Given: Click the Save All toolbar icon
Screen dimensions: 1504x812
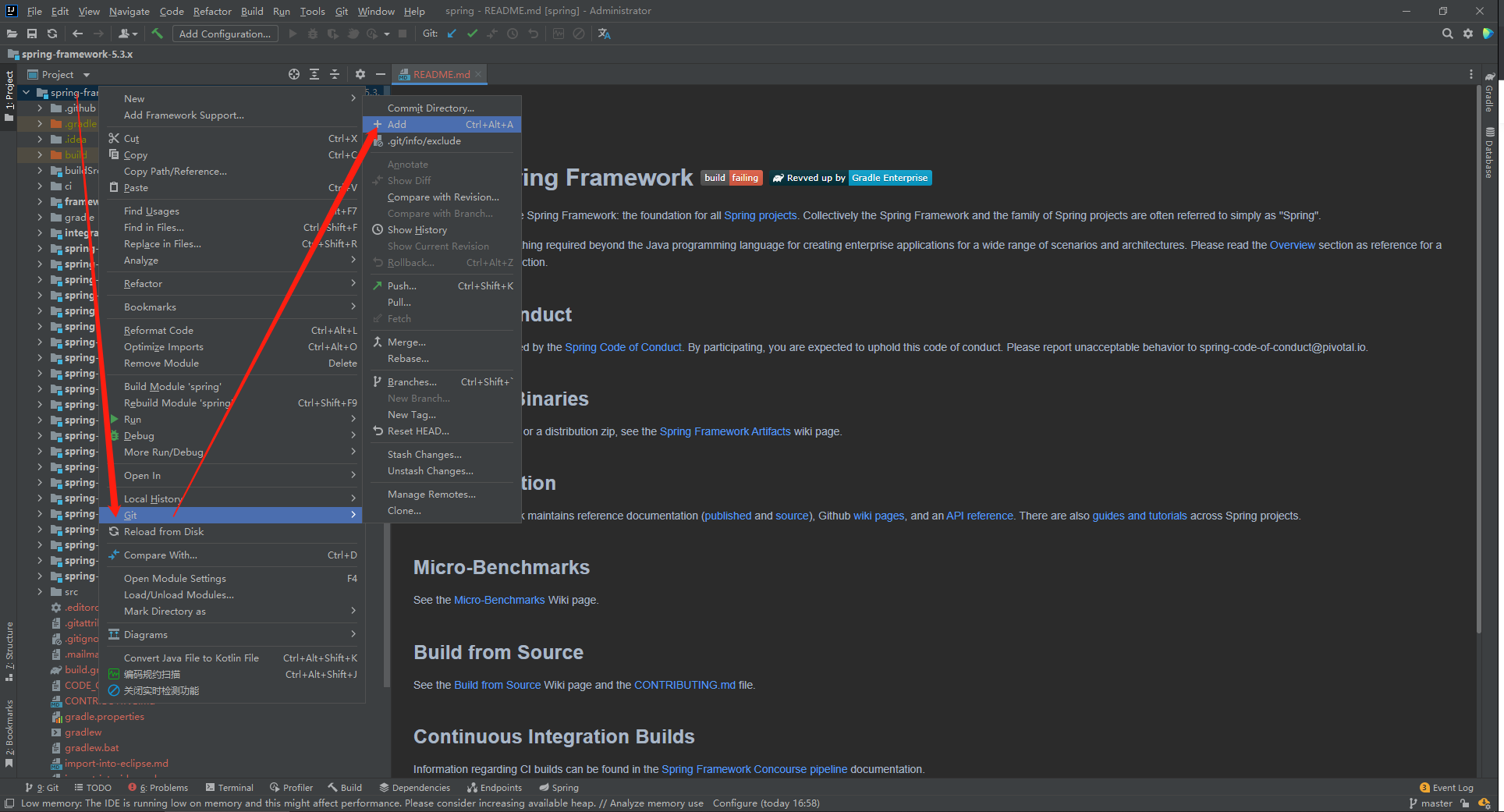Looking at the screenshot, I should pyautogui.click(x=32, y=34).
